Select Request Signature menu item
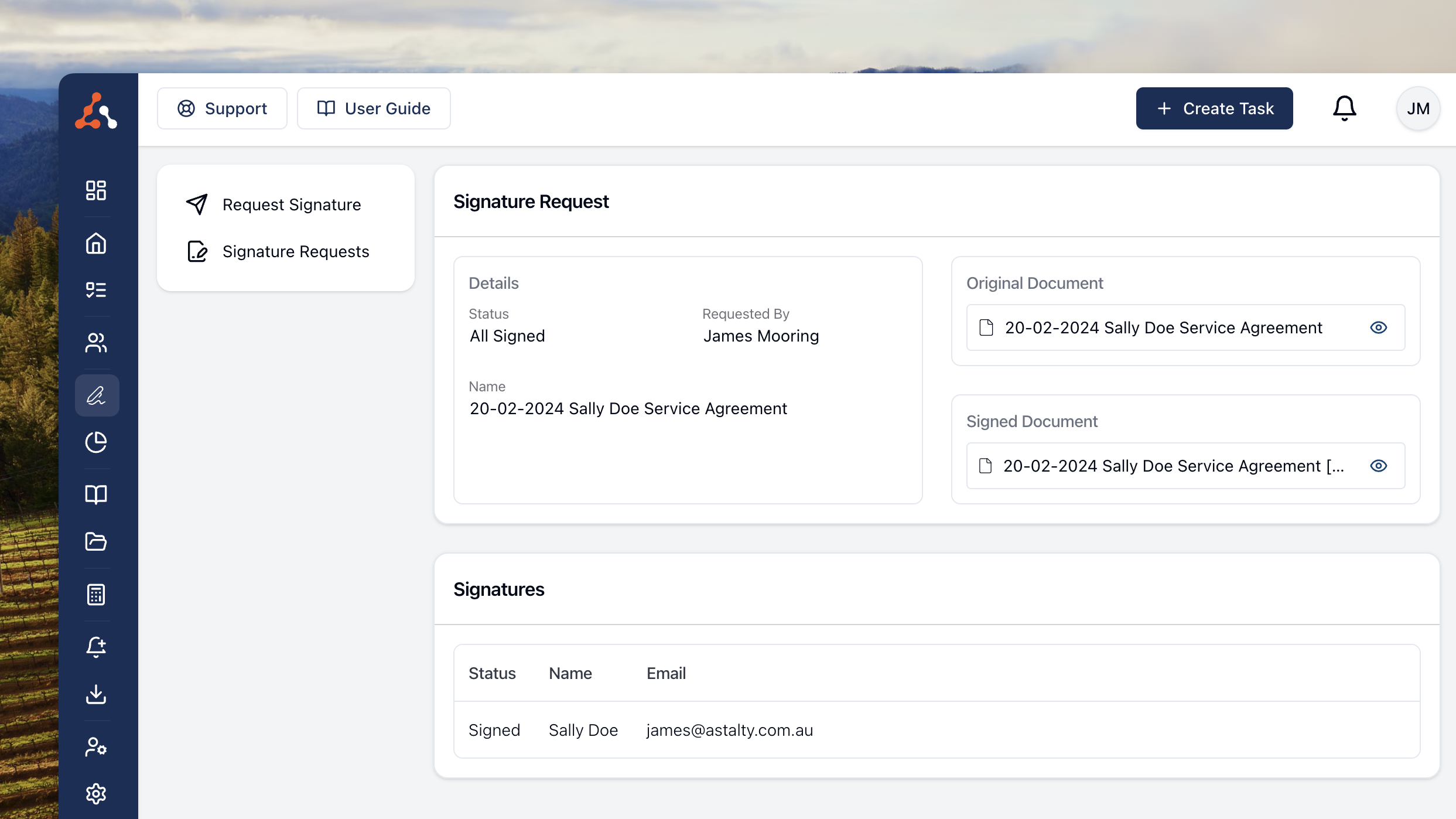This screenshot has height=819, width=1456. coord(291,204)
